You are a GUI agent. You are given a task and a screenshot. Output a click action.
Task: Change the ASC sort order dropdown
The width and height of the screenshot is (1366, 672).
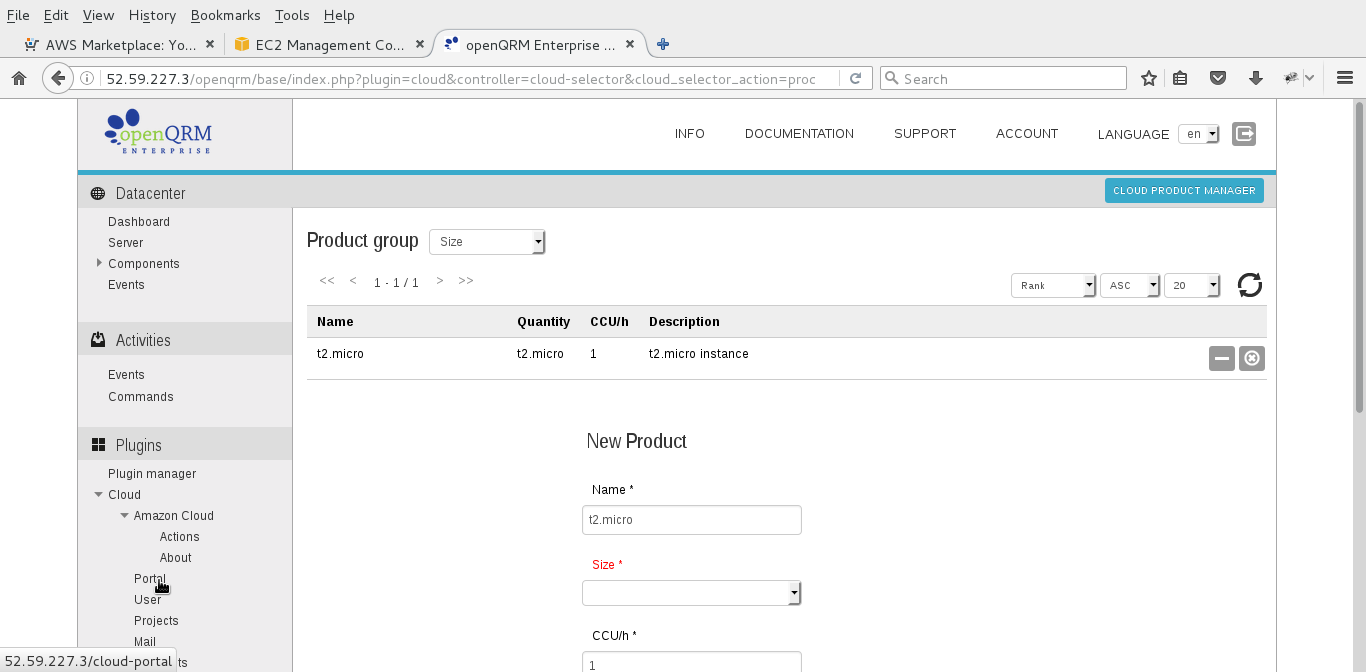[x=1130, y=285]
